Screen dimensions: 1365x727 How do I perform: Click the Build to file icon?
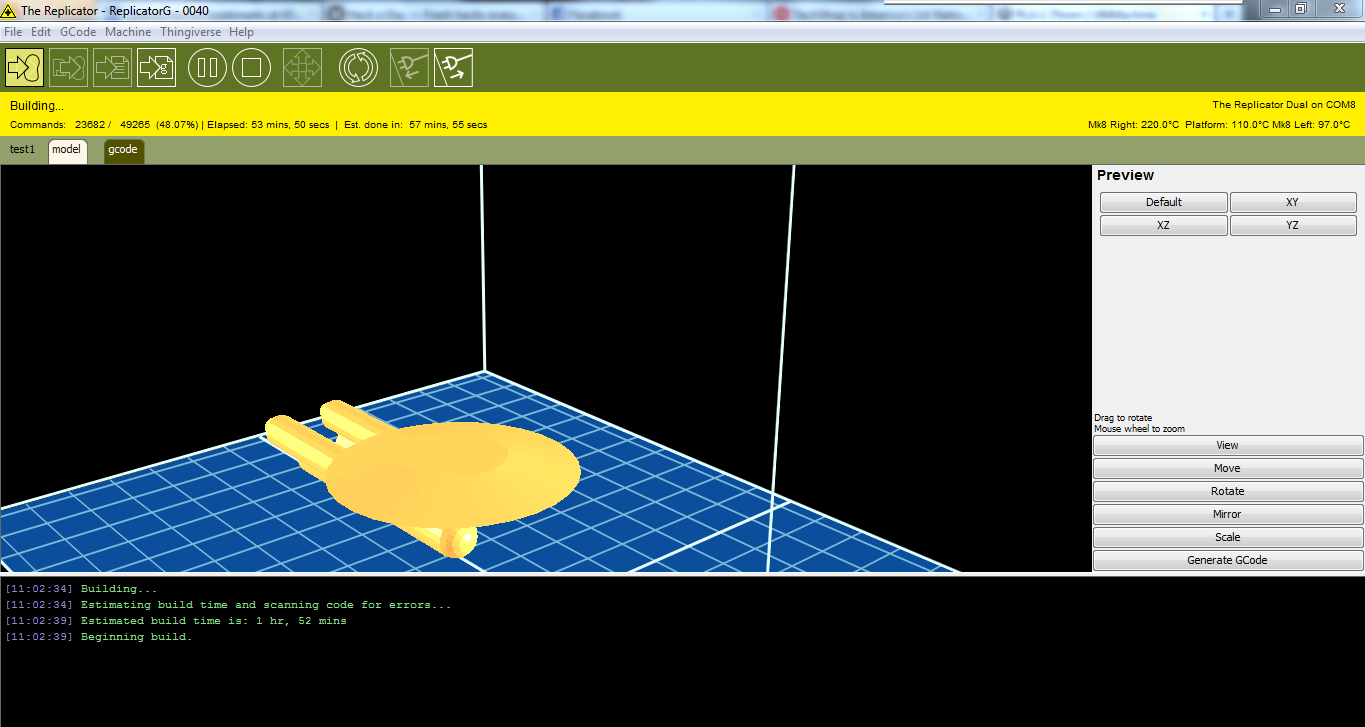coord(69,67)
